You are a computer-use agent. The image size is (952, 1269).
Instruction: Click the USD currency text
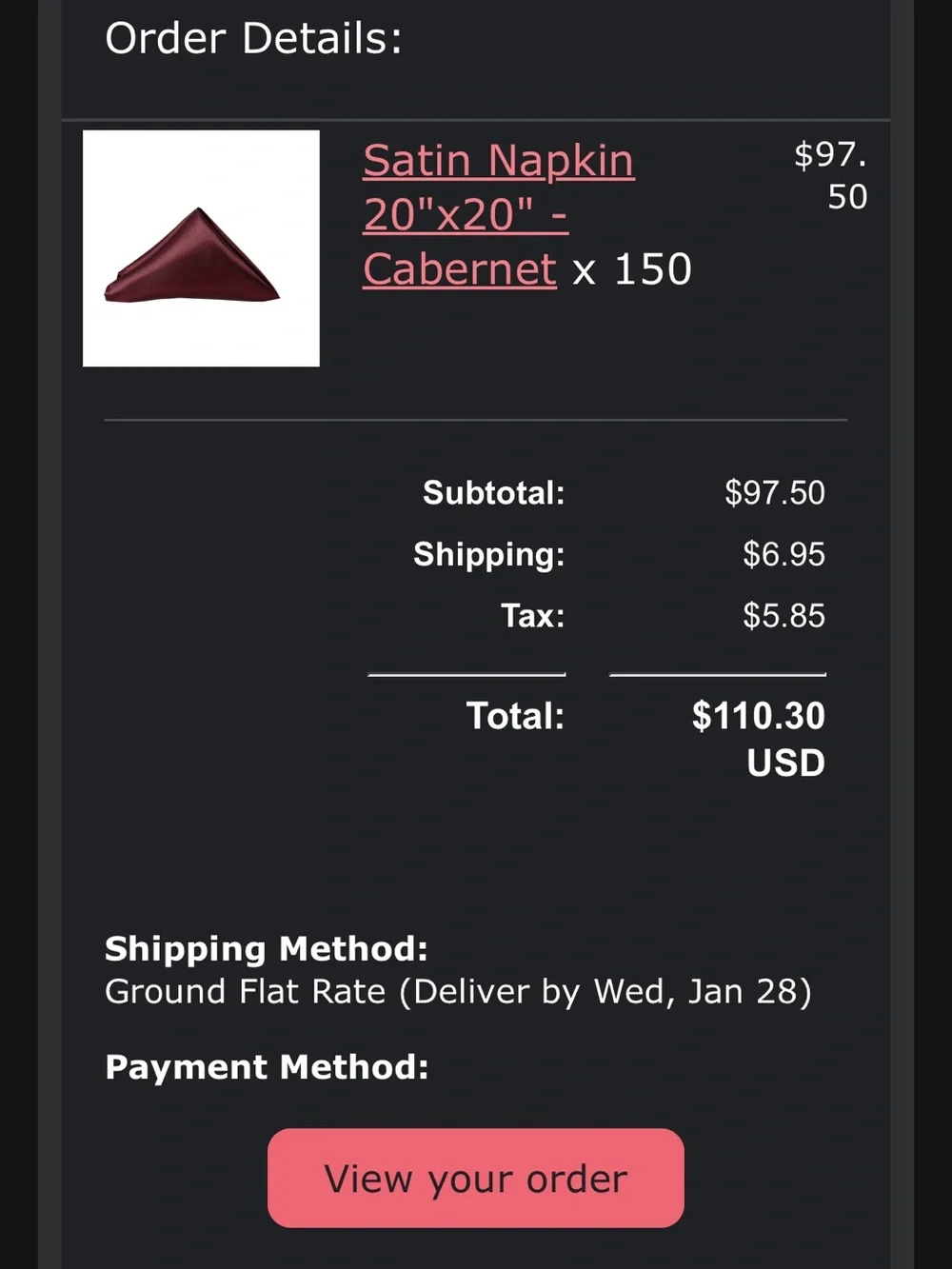785,763
